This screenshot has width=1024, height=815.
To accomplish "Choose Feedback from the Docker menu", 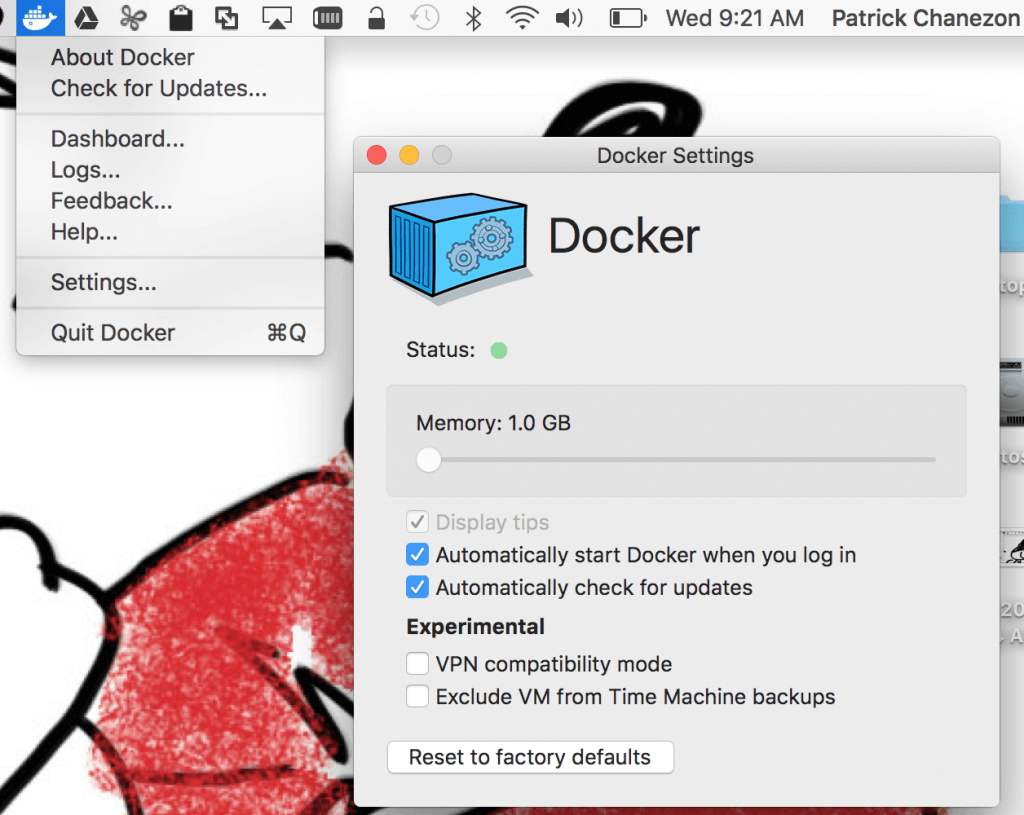I will 112,200.
